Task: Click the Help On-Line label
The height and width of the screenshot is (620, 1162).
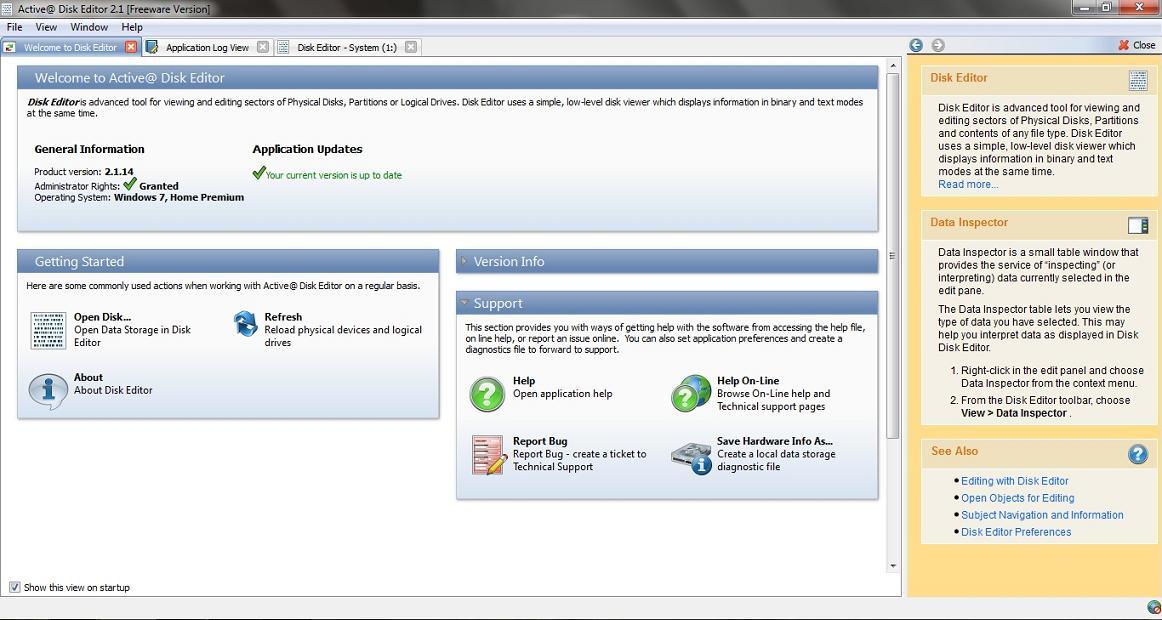Action: 748,381
